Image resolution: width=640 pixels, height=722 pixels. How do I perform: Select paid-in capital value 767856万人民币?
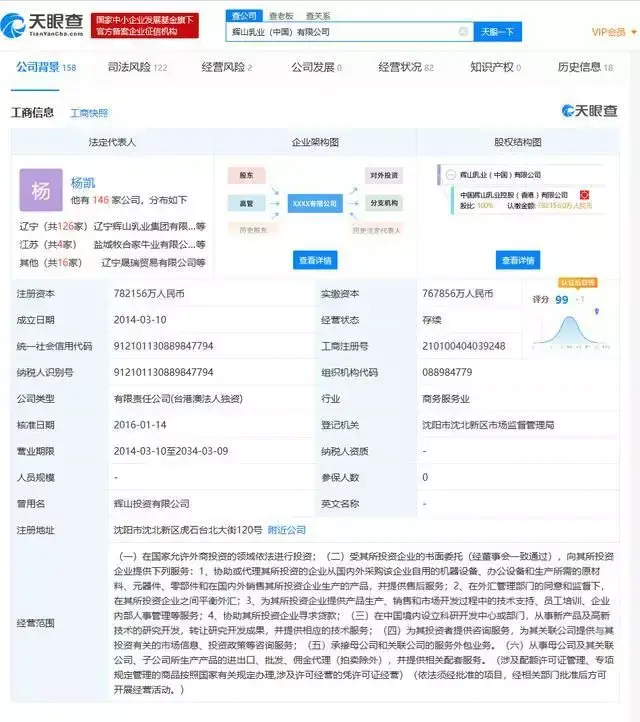point(458,293)
